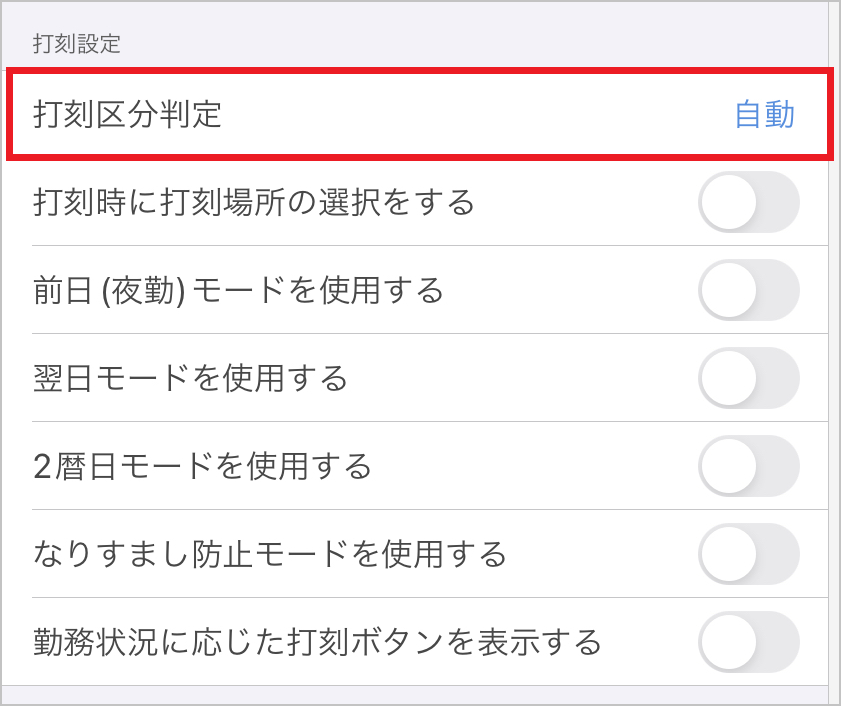Click the 前日(夜勤)モードを使用する label text

pos(238,291)
